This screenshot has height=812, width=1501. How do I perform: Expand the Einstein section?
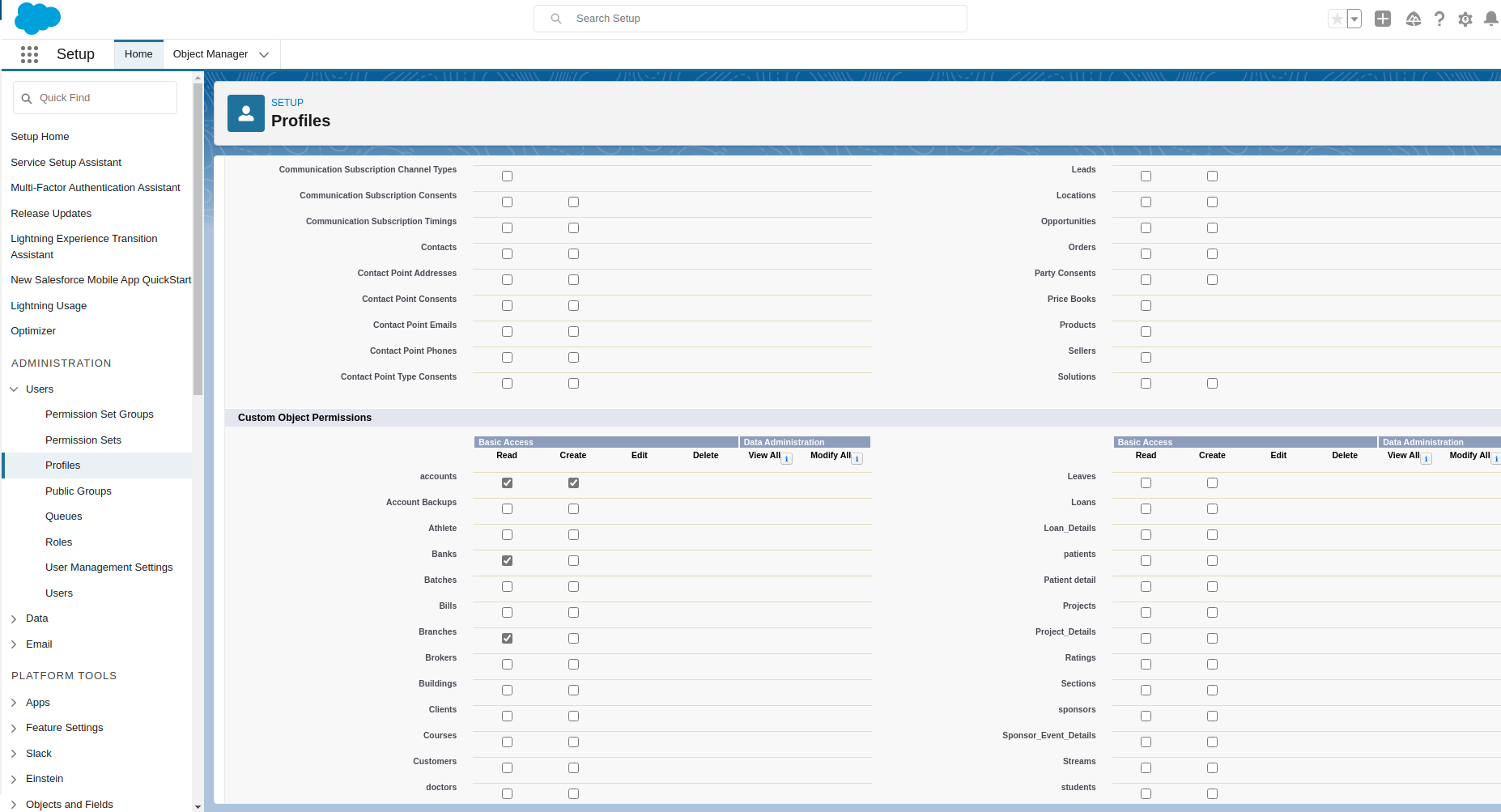pos(14,779)
